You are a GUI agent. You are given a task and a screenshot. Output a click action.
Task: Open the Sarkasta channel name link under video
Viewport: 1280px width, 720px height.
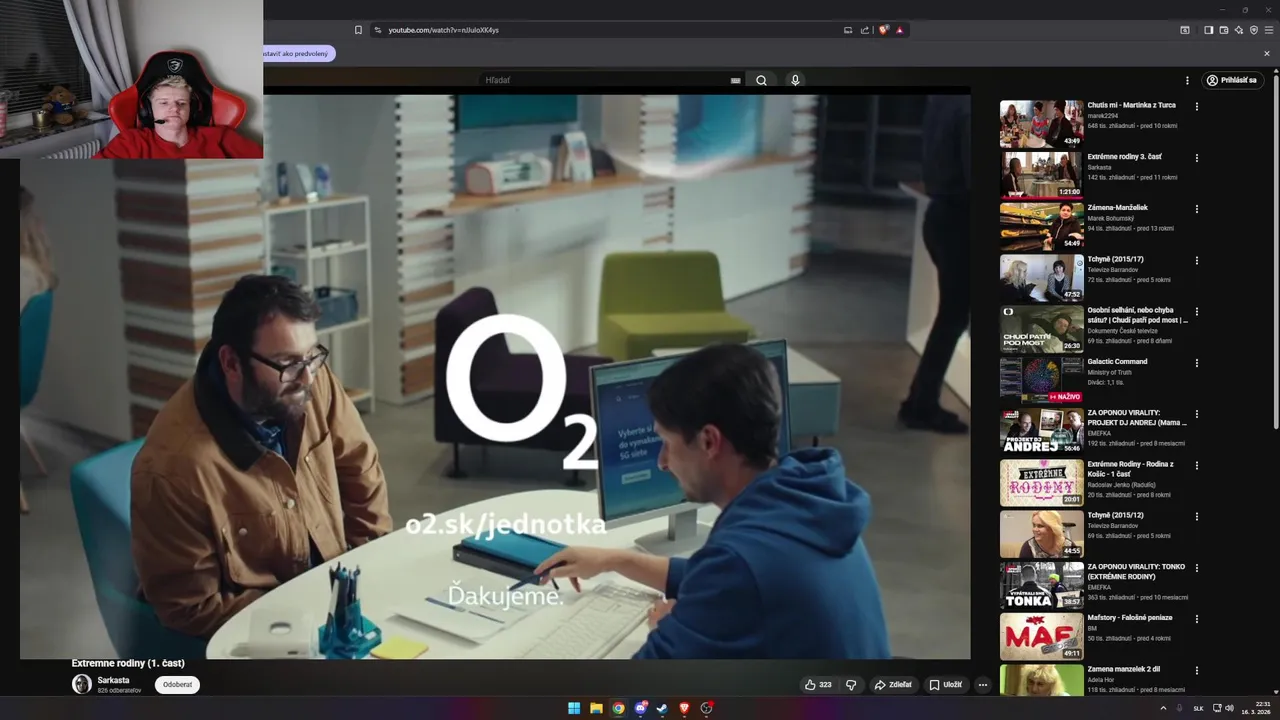(113, 680)
